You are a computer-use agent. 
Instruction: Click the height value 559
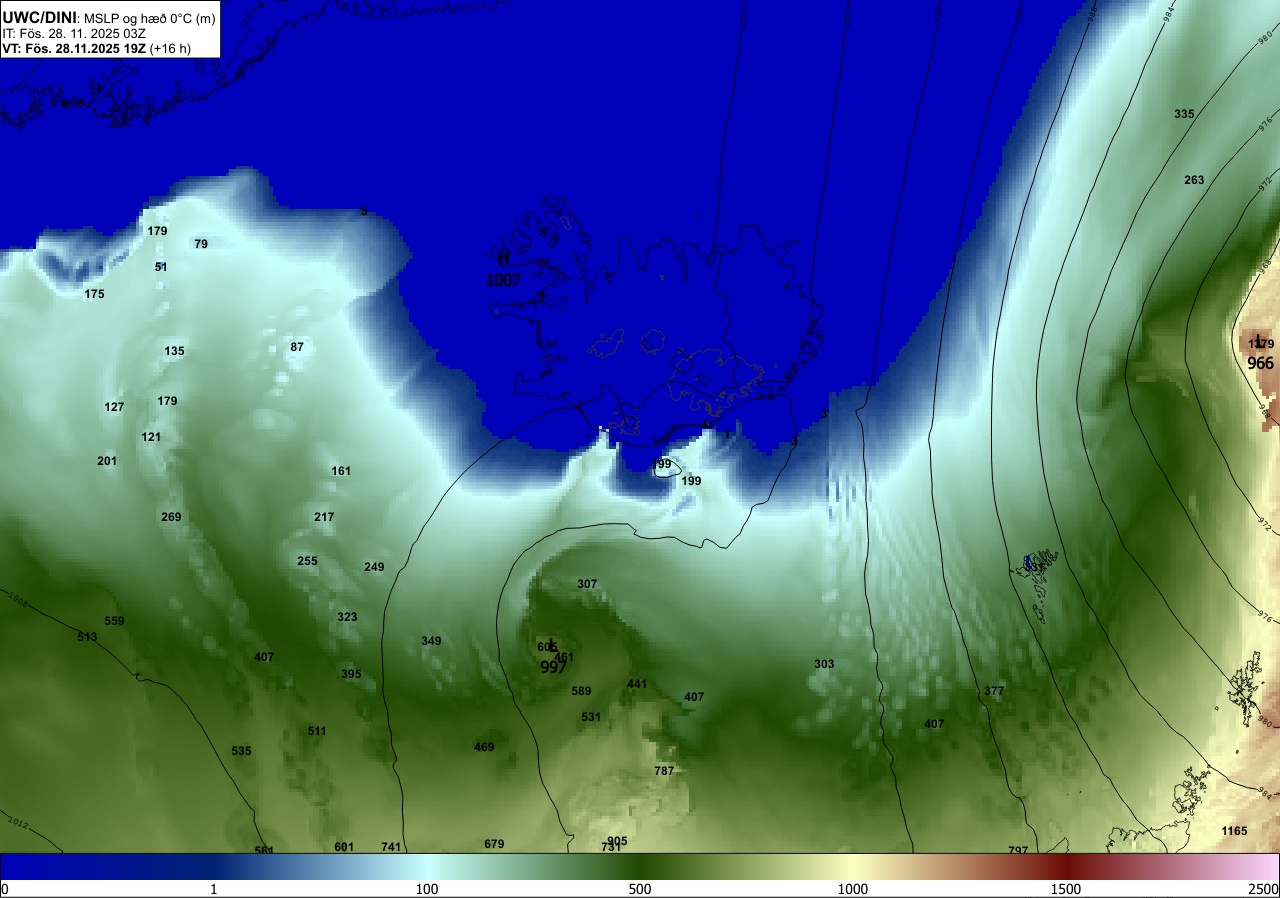coord(114,621)
